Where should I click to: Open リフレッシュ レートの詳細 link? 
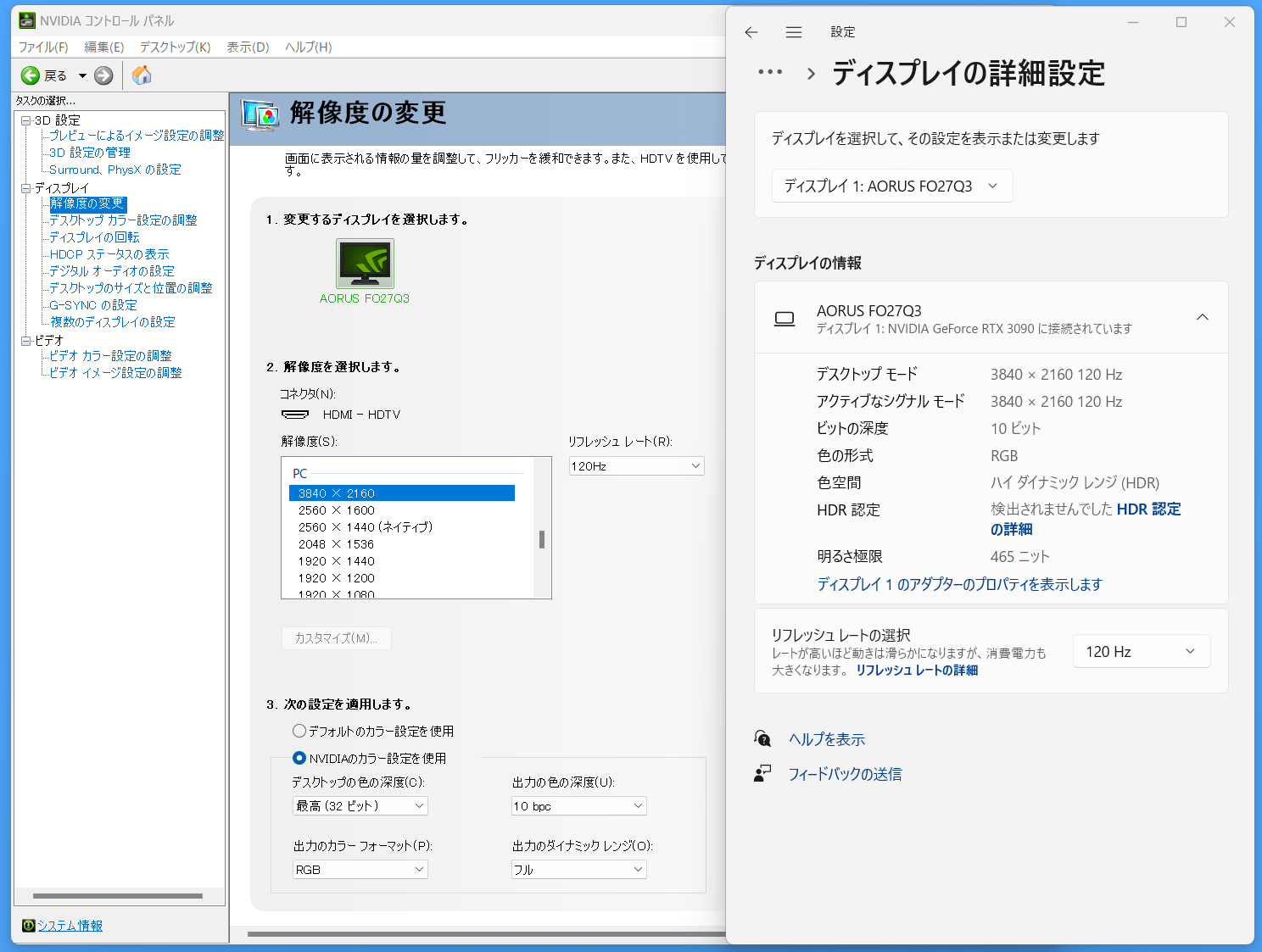917,670
